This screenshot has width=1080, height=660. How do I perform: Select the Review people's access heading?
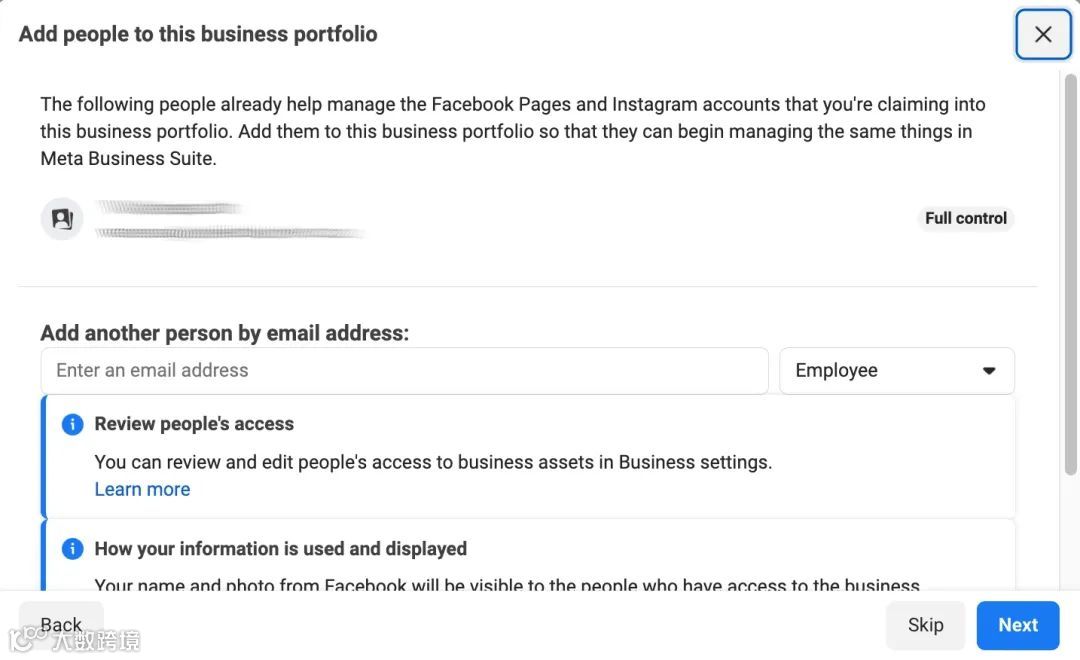coord(194,424)
